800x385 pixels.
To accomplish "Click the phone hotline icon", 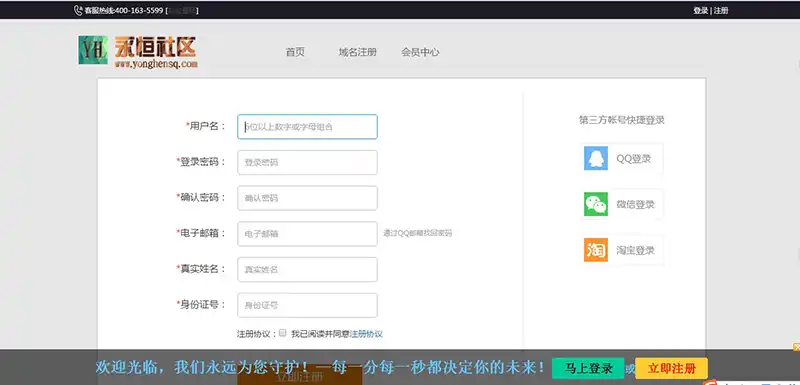I will [78, 10].
